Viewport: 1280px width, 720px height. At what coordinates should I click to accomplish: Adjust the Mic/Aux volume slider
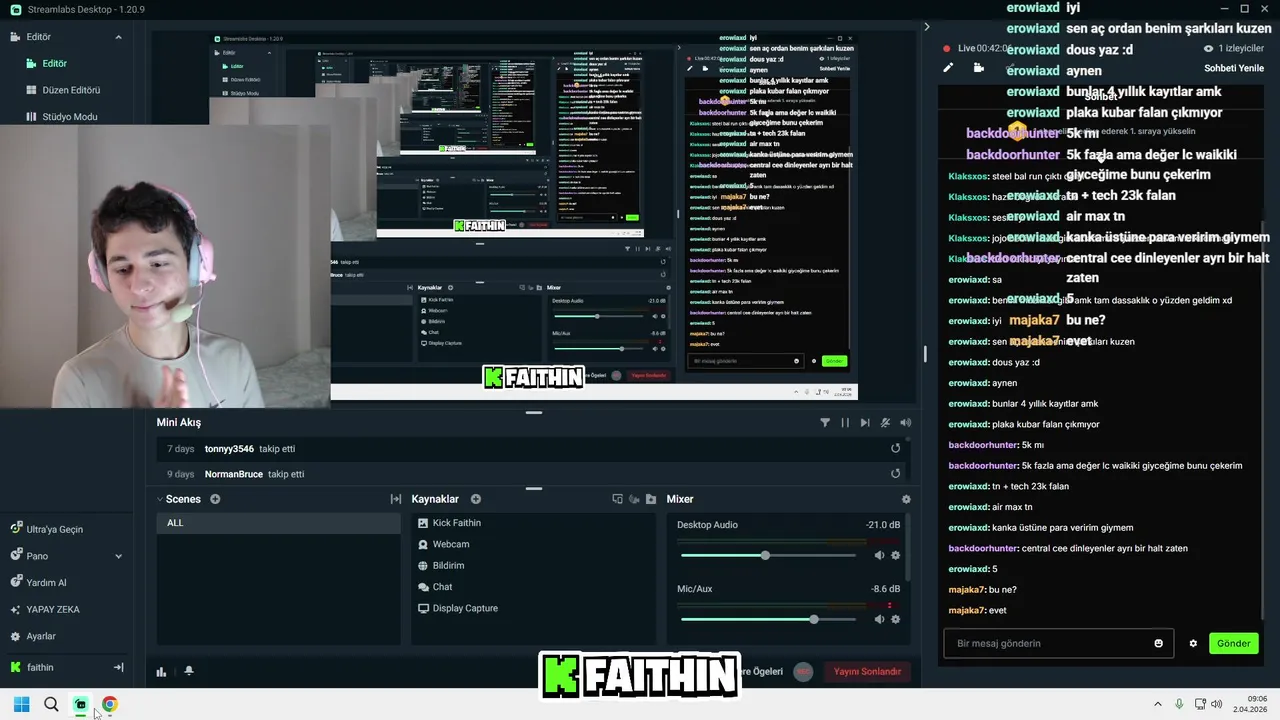pyautogui.click(x=768, y=619)
